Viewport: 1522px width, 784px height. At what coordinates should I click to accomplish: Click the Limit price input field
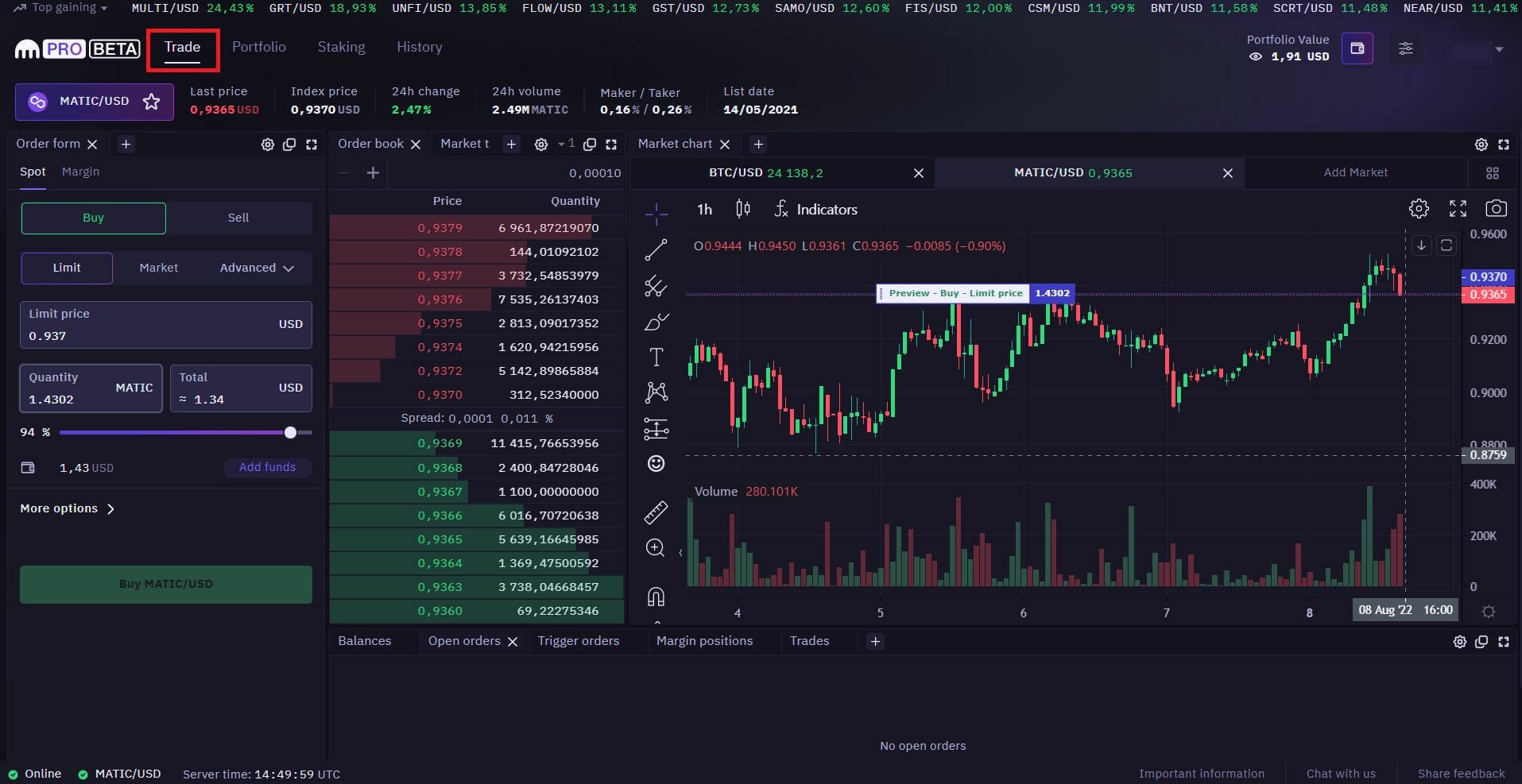pos(166,325)
